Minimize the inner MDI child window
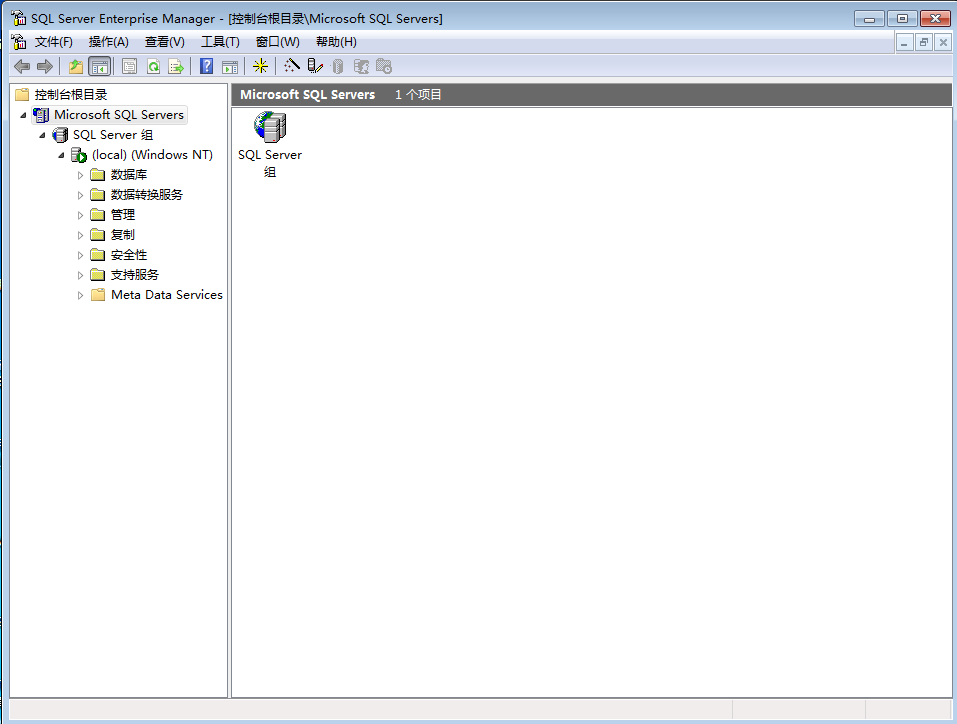Image resolution: width=957 pixels, height=724 pixels. click(904, 42)
